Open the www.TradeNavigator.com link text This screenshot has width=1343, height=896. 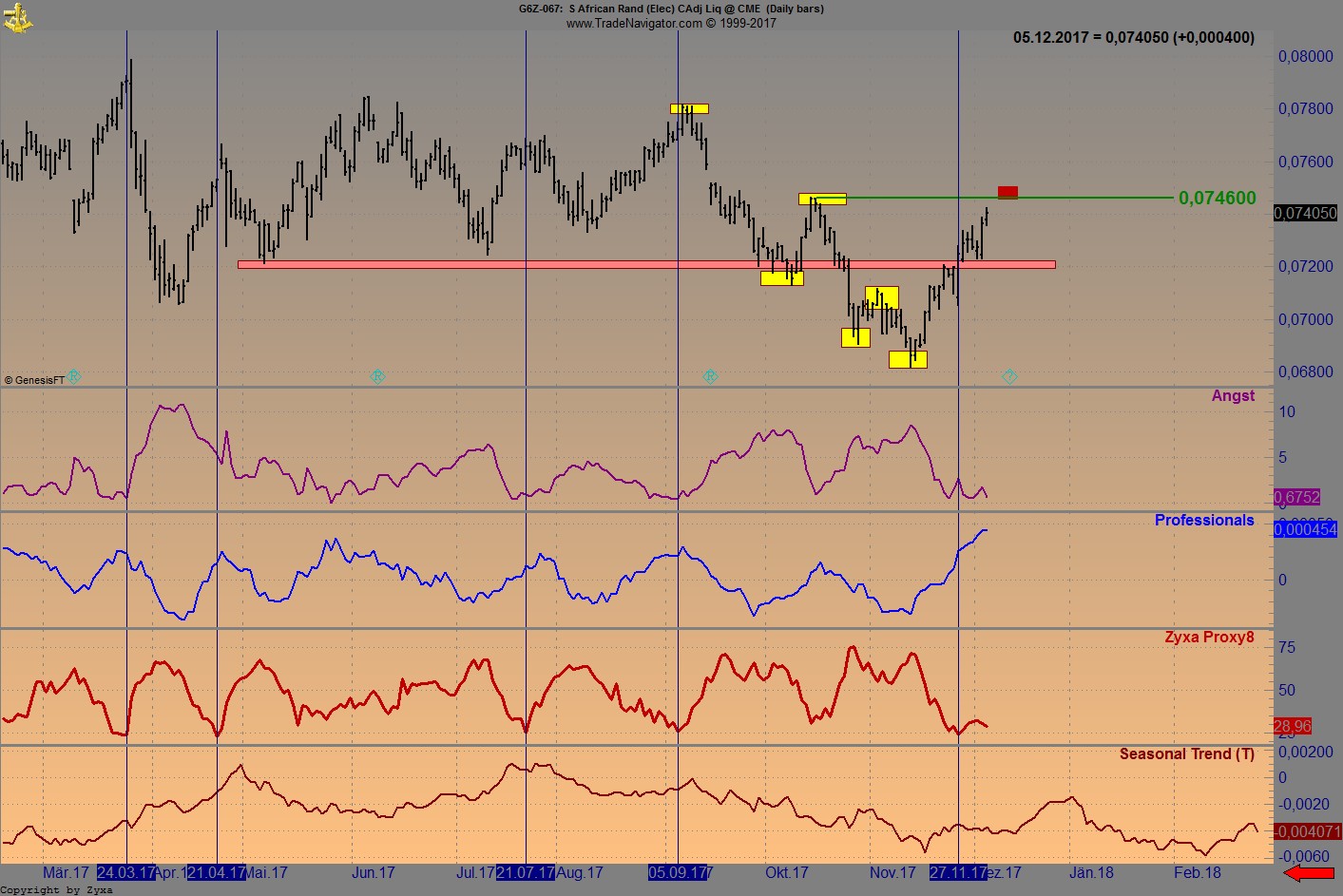click(634, 23)
